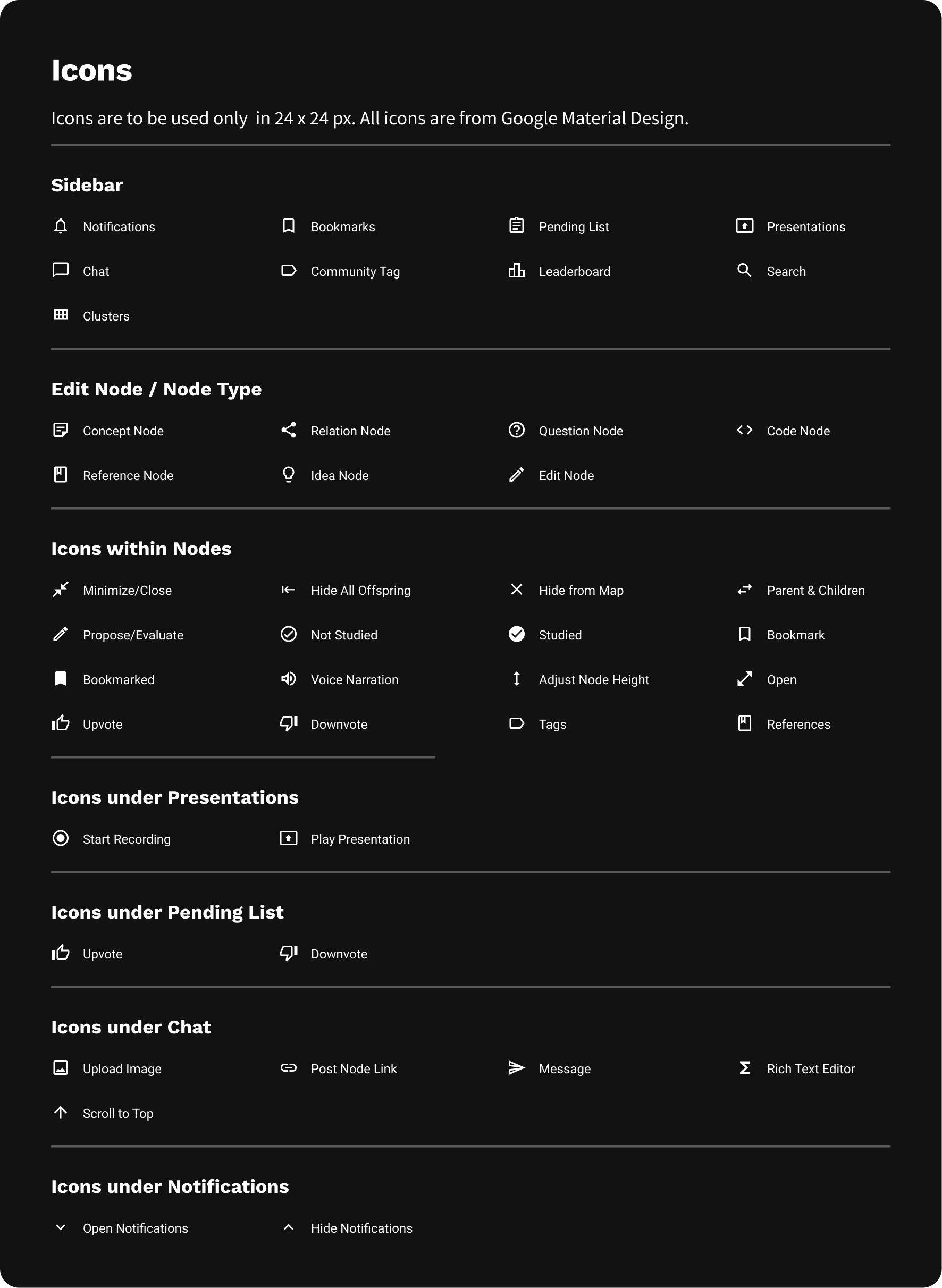Click the Post Node Link chain icon
This screenshot has width=942, height=1288.
[x=289, y=1068]
